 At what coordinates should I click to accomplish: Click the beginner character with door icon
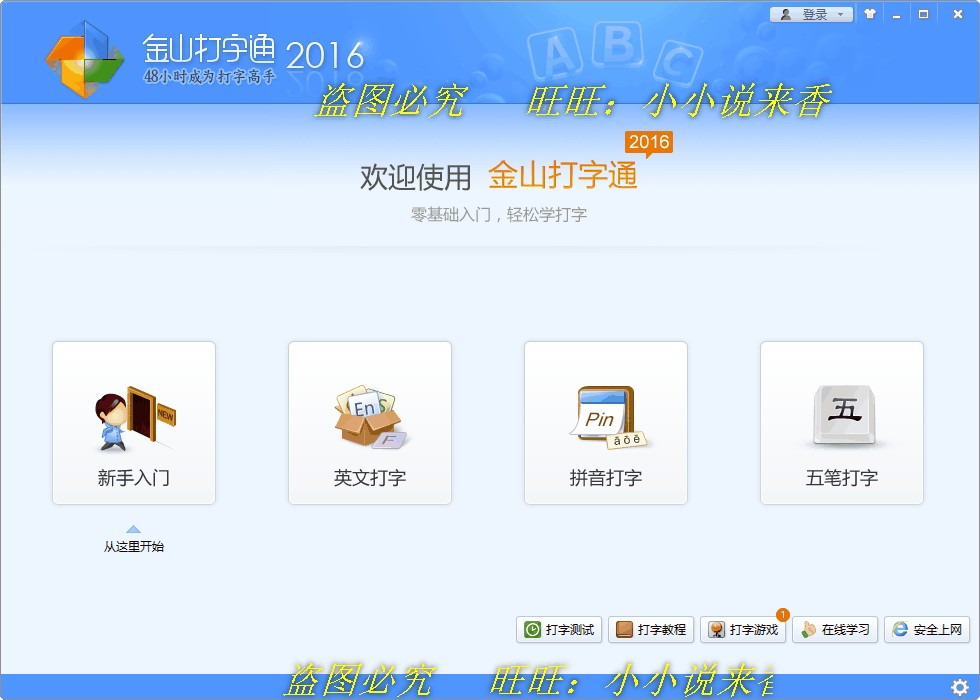point(135,418)
